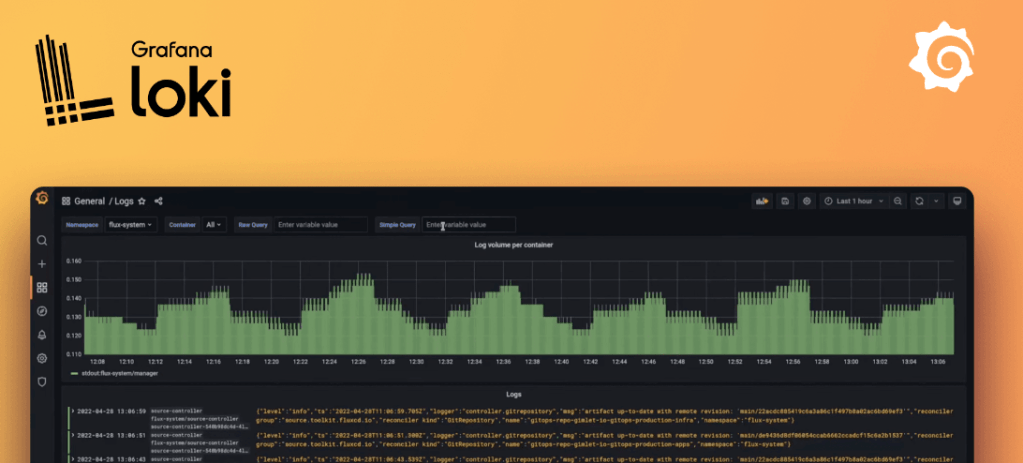Click the 12:08 x-axis time label
Image resolution: width=1023 pixels, height=463 pixels.
[x=97, y=361]
